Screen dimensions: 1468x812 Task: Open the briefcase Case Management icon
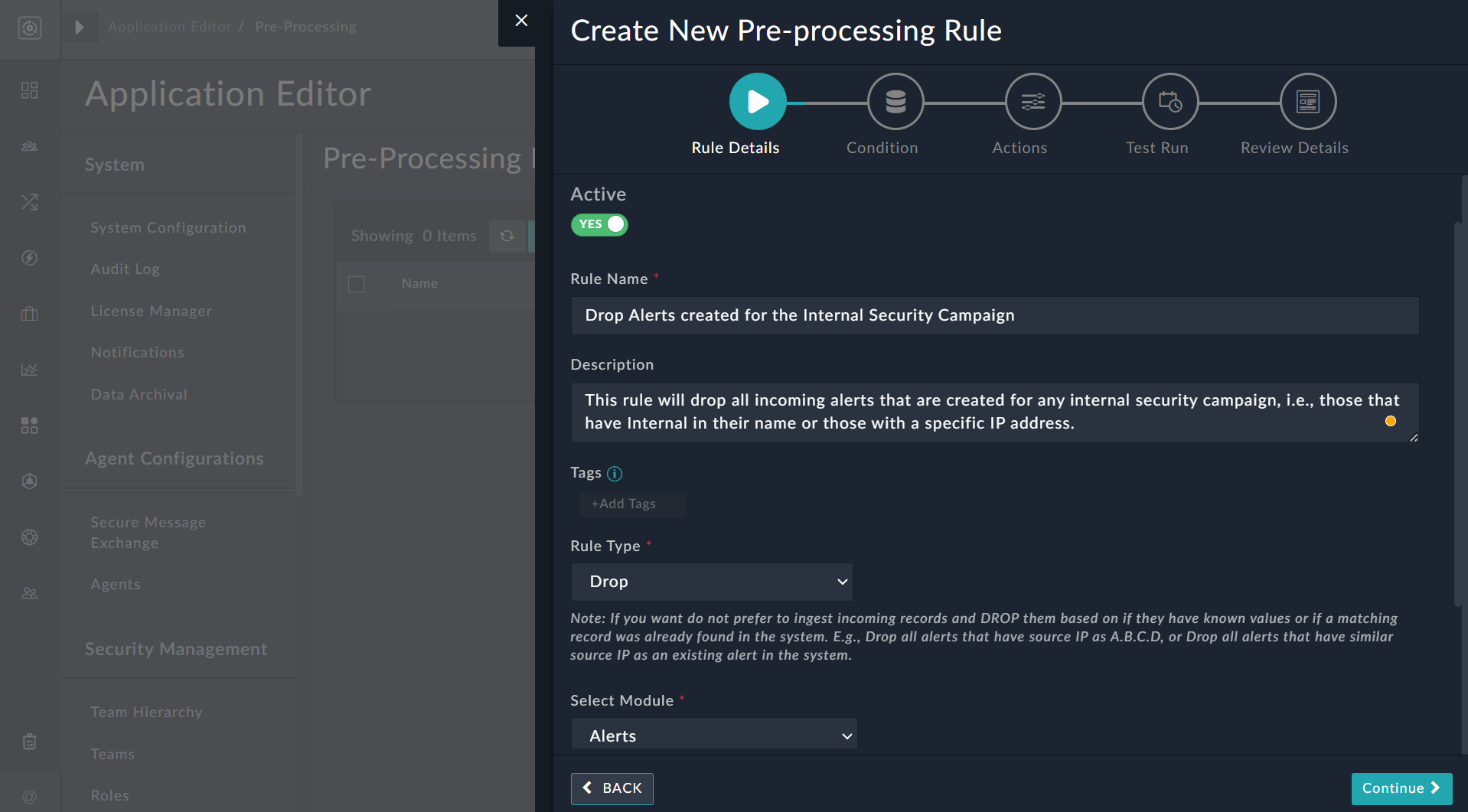[x=30, y=314]
